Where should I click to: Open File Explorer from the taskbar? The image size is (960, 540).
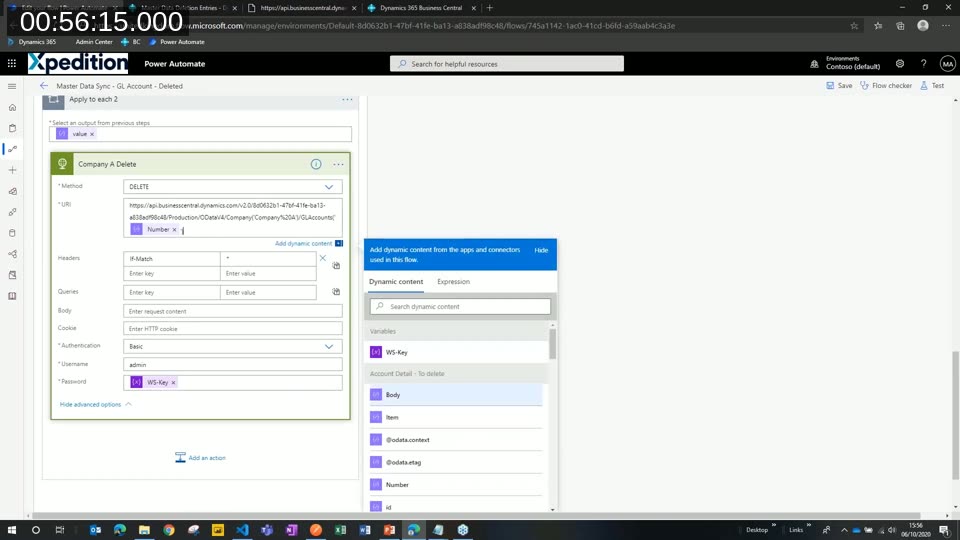tap(144, 530)
